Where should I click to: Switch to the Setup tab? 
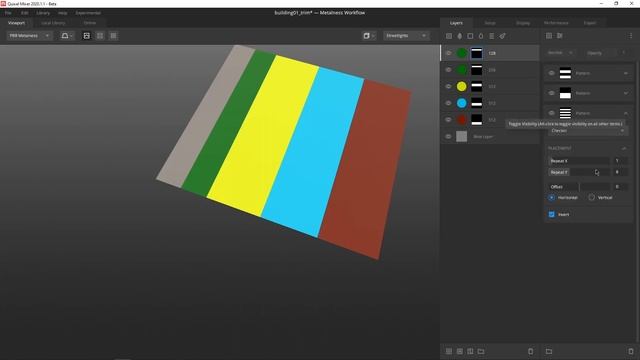490,23
